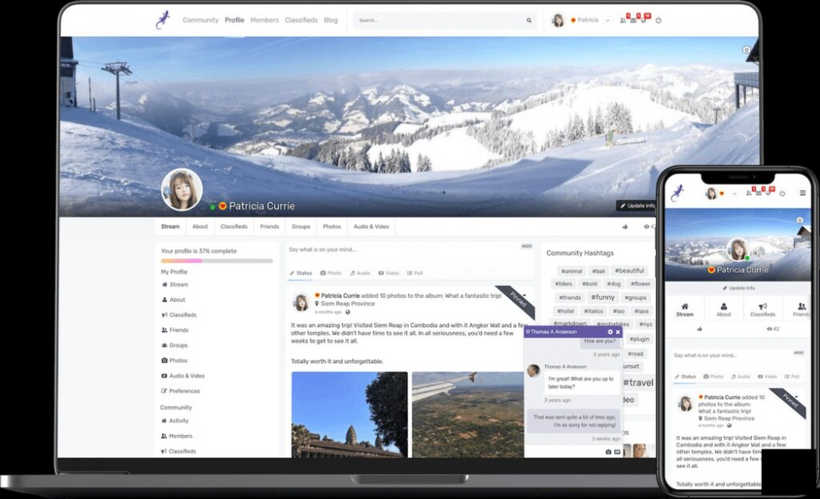Click the profile completion progress bar
820x499 pixels.
[216, 261]
